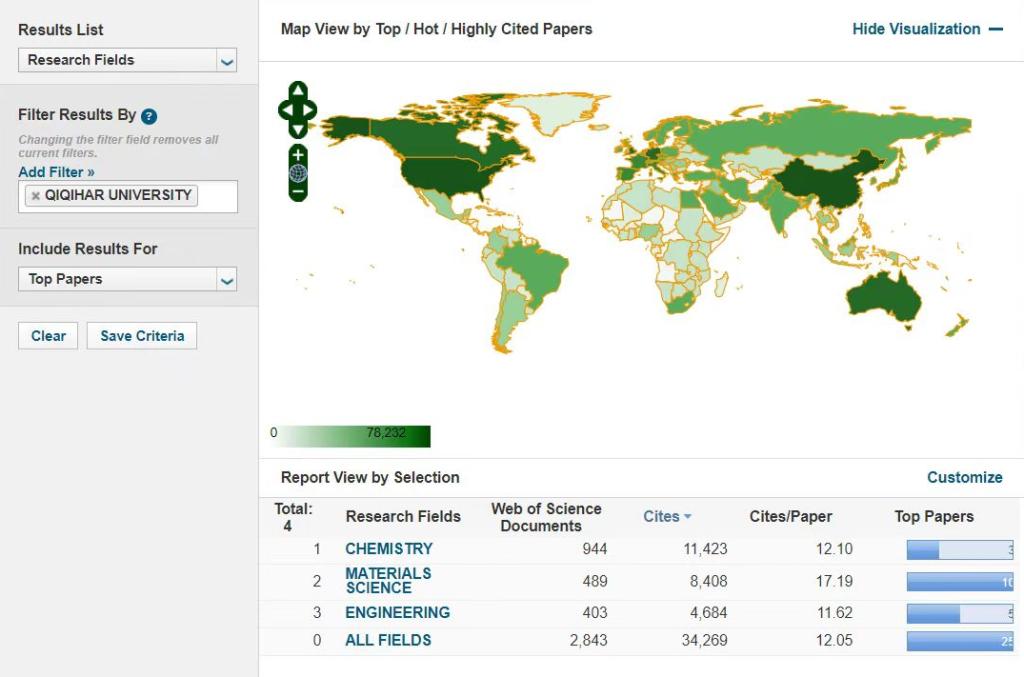1024x677 pixels.
Task: Sort by the Cites column header
Action: point(661,516)
